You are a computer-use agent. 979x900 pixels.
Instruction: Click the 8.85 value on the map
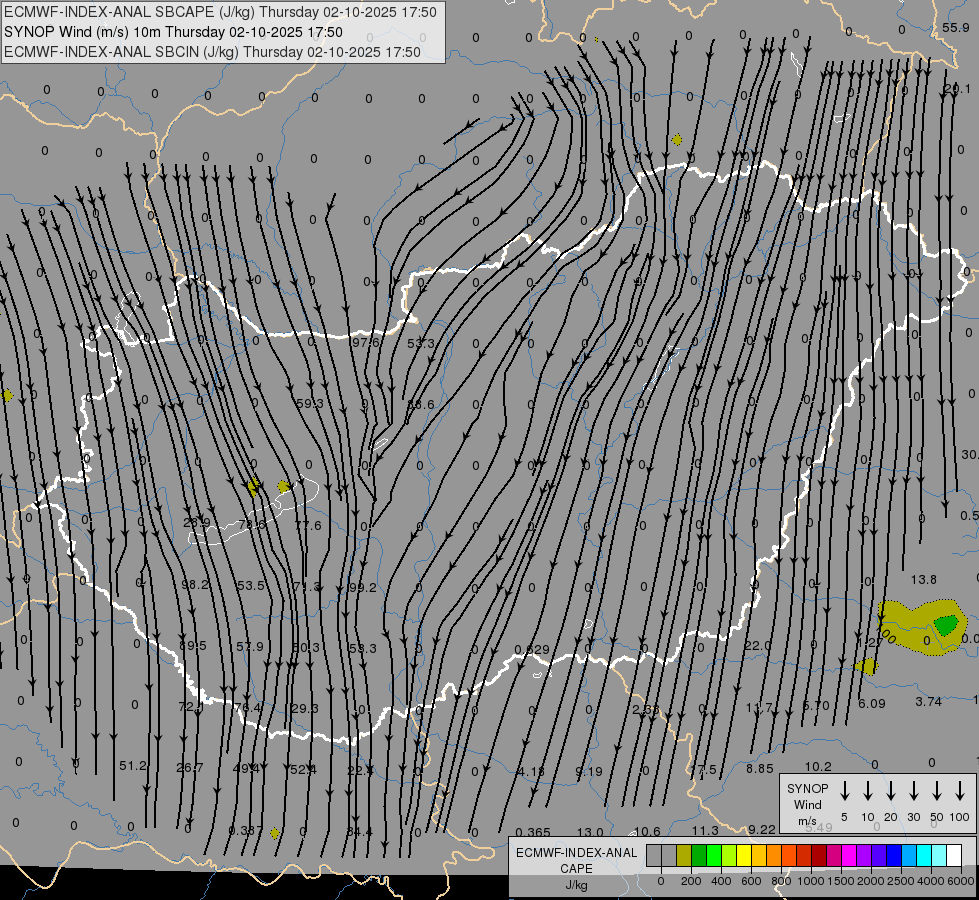[x=760, y=769]
